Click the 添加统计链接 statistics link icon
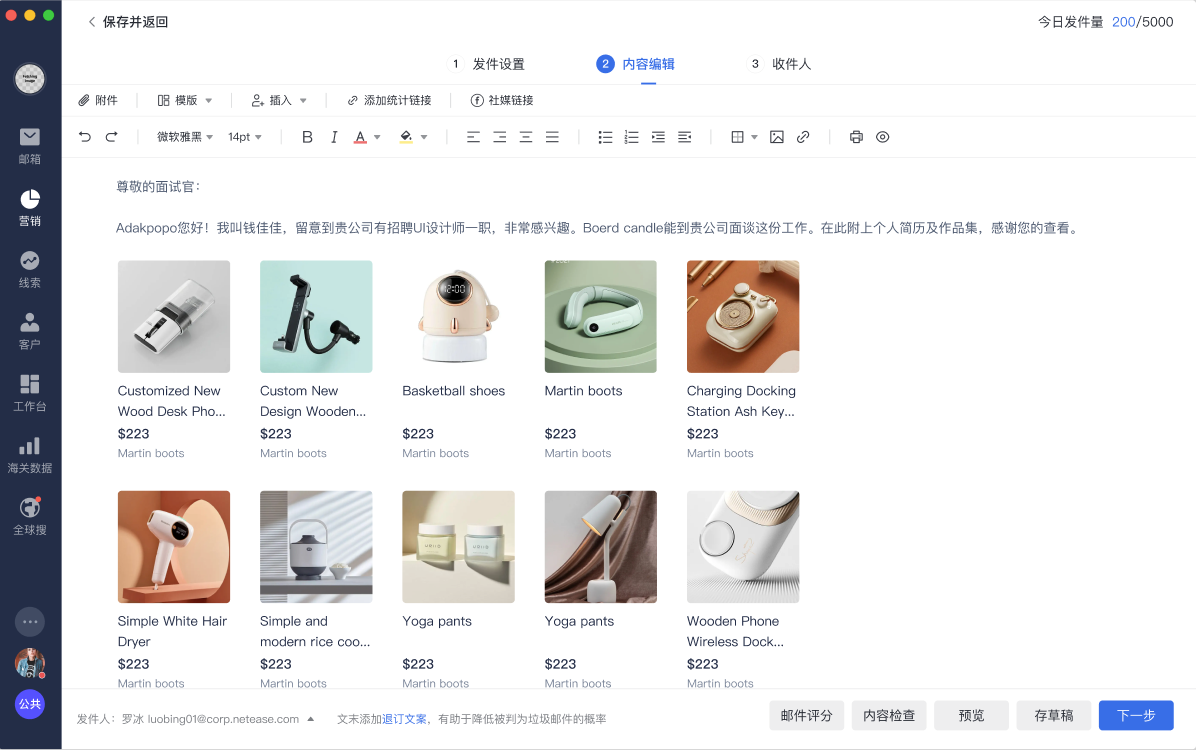Screen dimensions: 1196x750 click(351, 99)
